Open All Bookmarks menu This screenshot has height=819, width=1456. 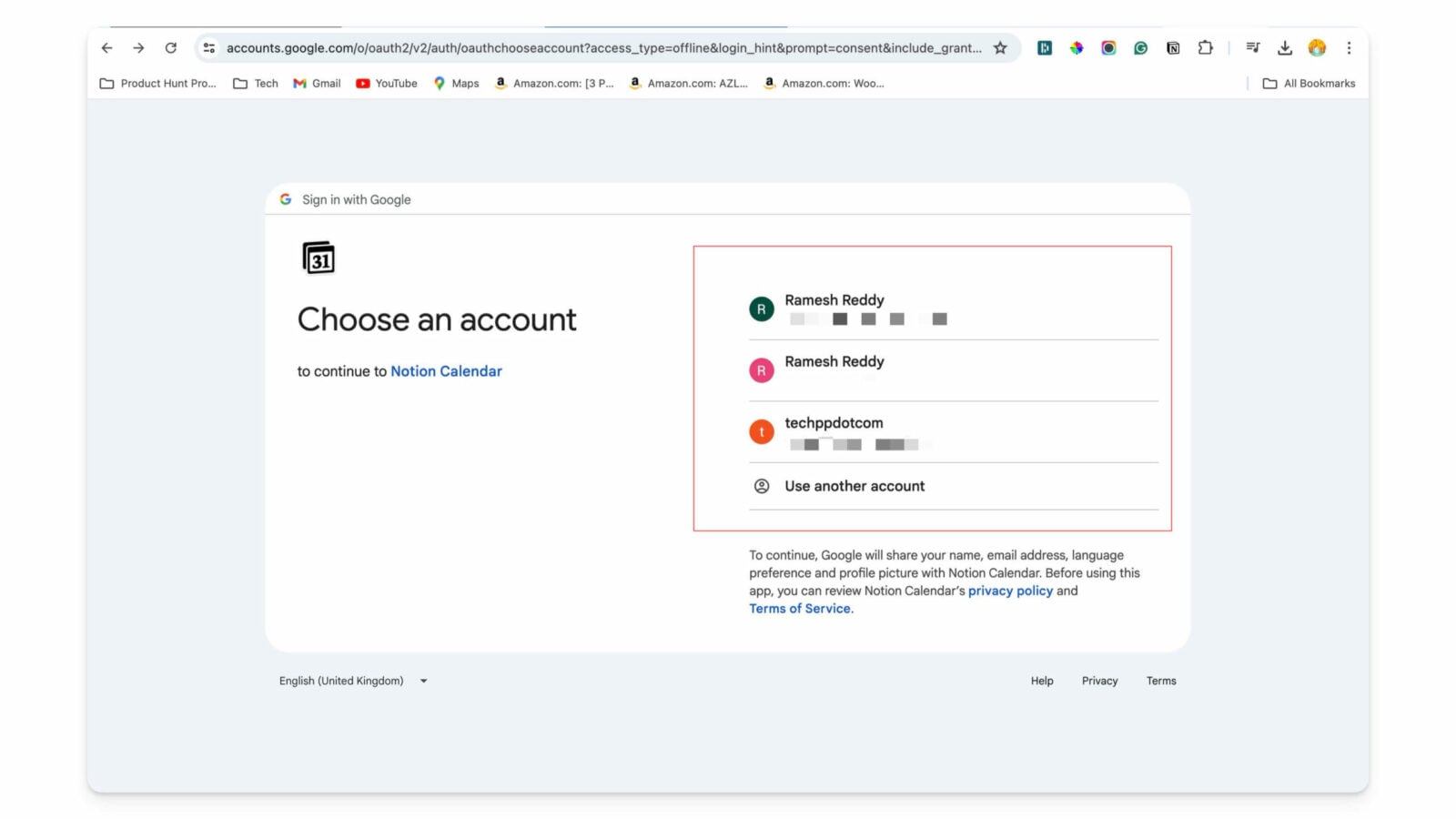1309,83
